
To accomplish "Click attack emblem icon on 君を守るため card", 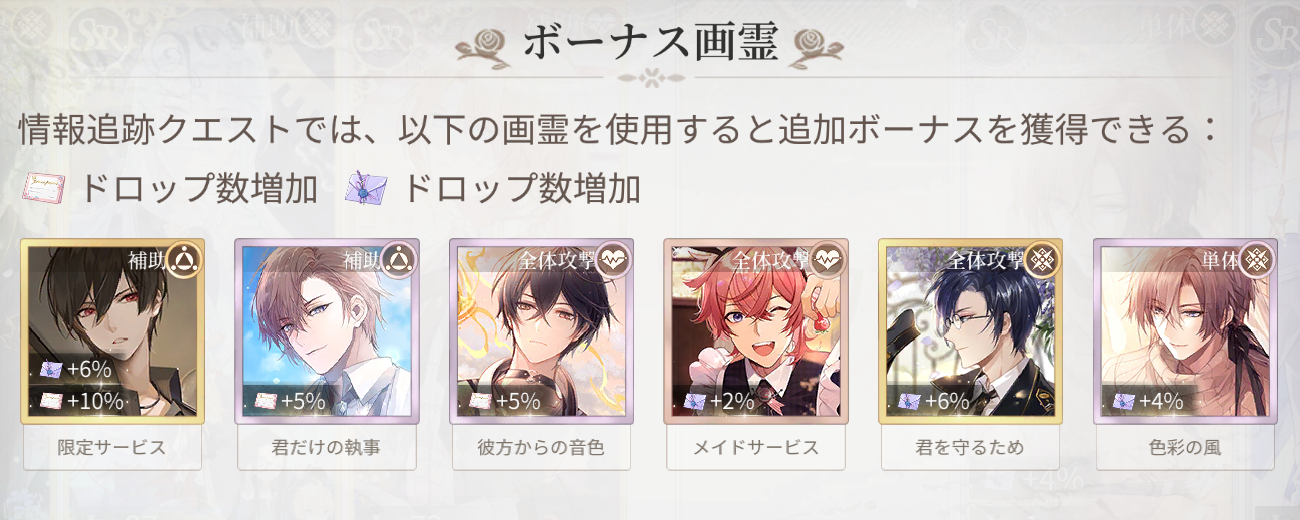I will (1042, 261).
